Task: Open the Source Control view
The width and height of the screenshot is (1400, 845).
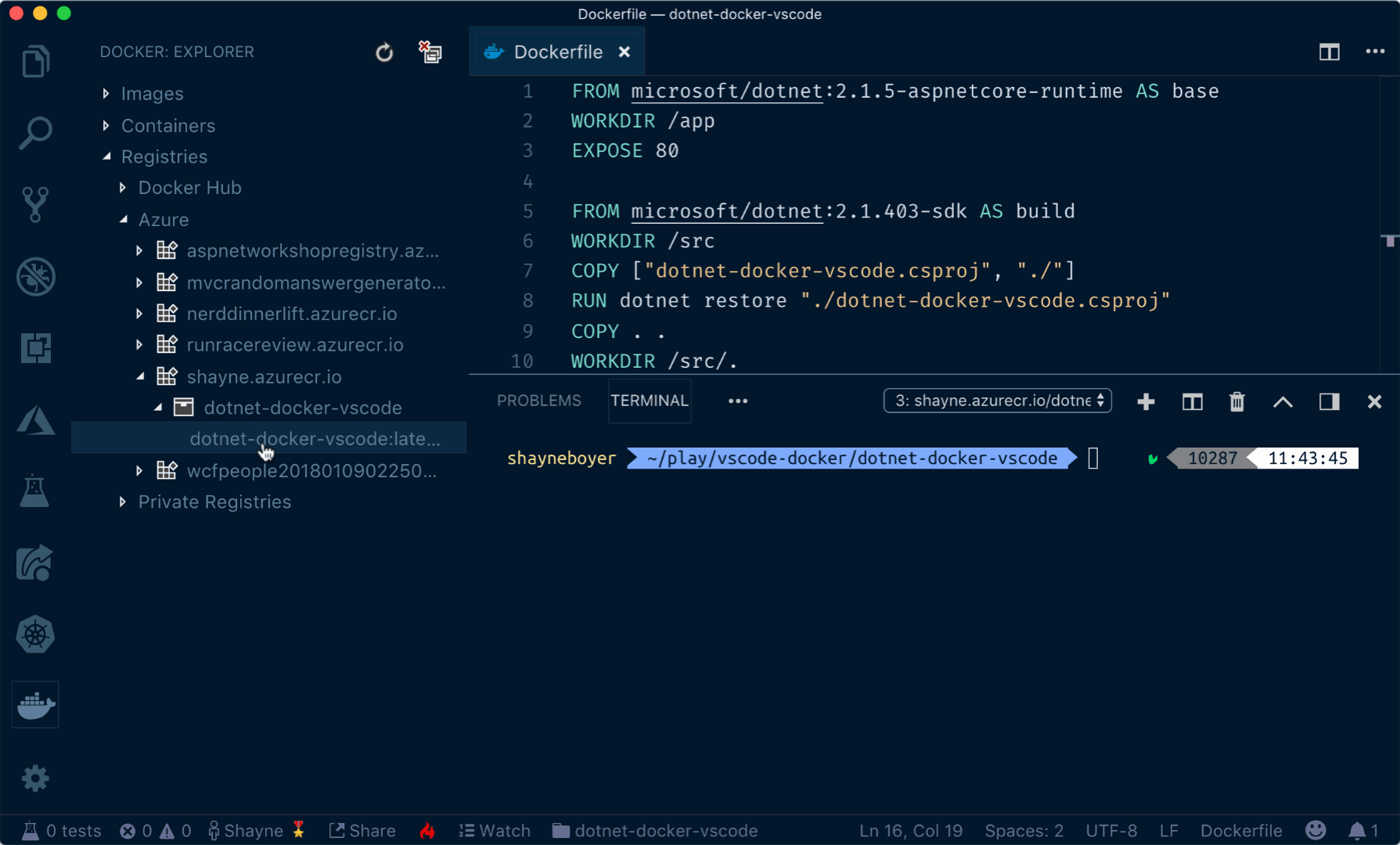Action: [35, 205]
